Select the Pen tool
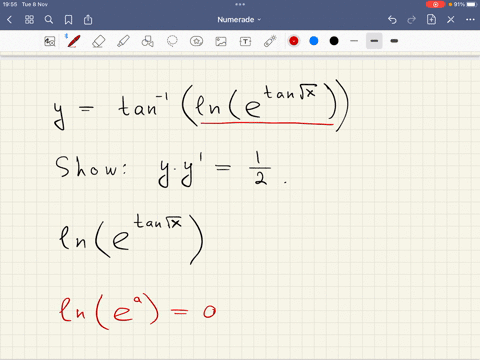This screenshot has width=480, height=360. (74, 41)
